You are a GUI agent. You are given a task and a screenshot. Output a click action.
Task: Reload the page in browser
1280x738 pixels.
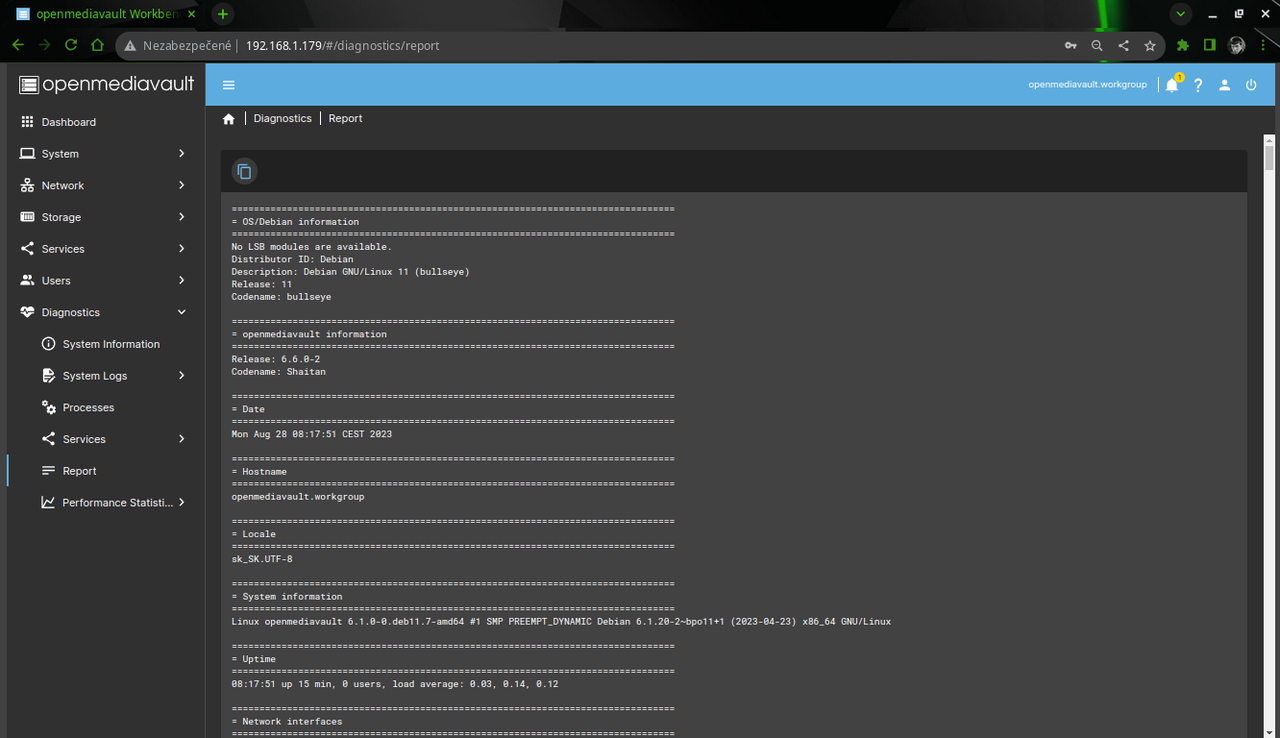point(71,45)
